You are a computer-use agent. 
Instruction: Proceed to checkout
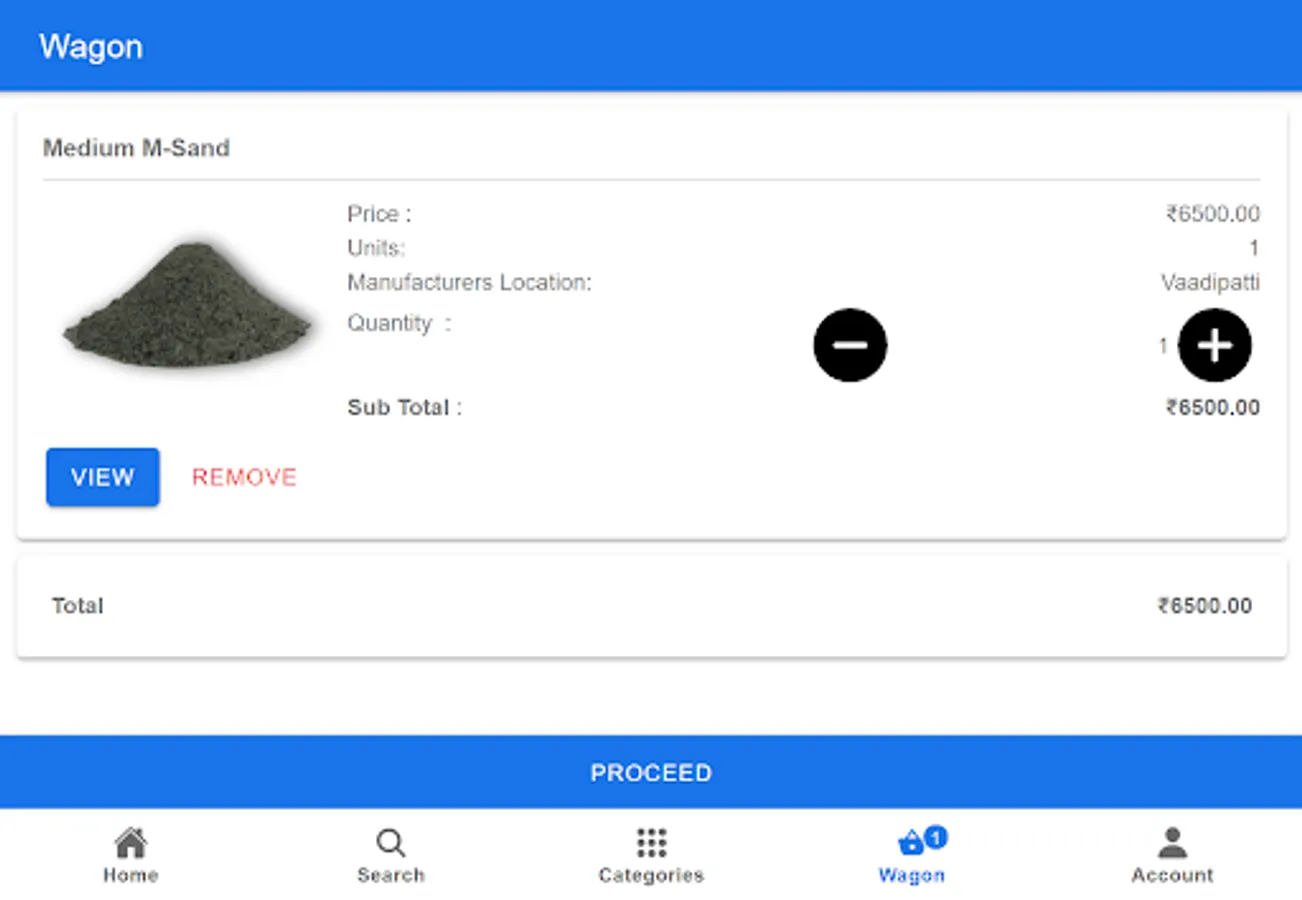[x=651, y=772]
